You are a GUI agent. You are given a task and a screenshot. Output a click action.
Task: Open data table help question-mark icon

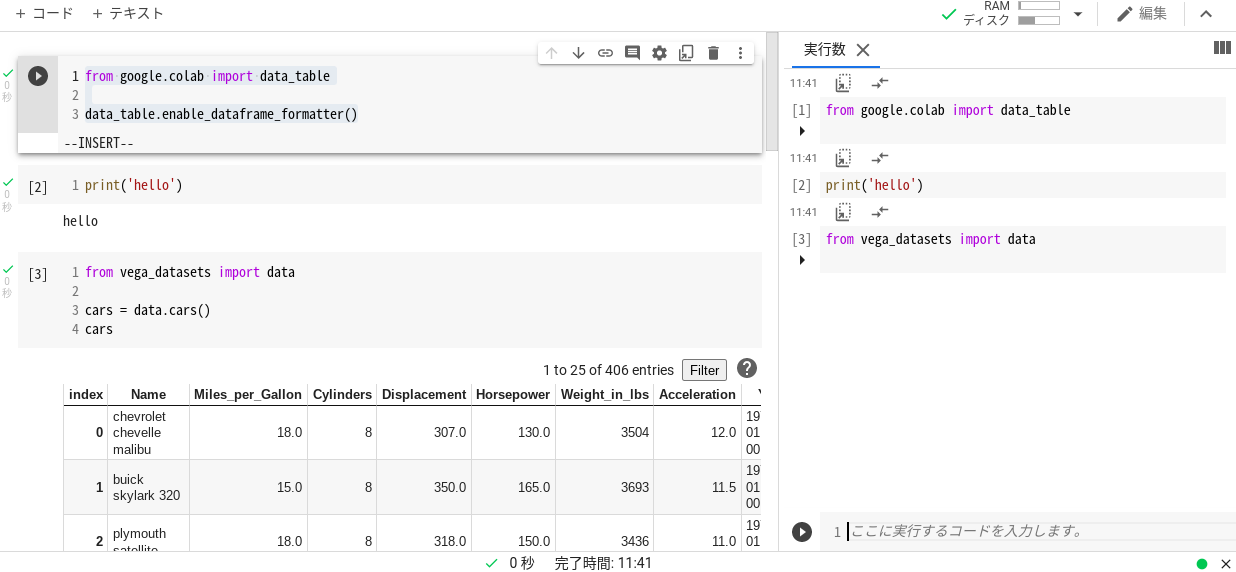click(747, 368)
